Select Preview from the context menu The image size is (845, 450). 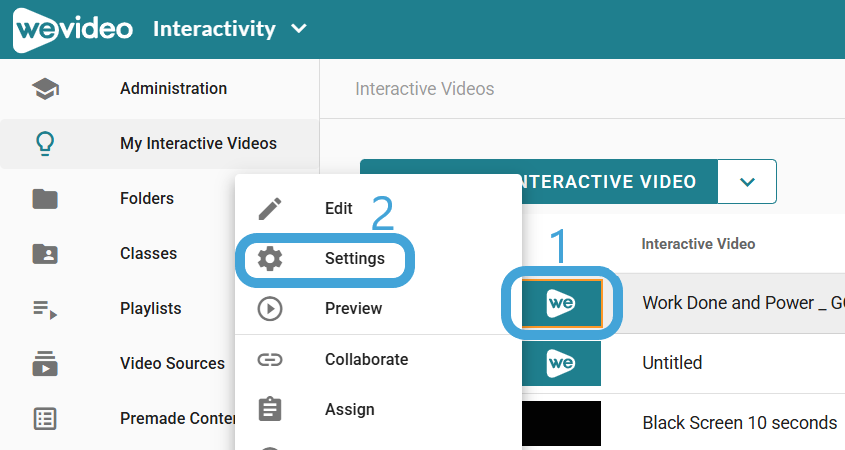tap(353, 308)
